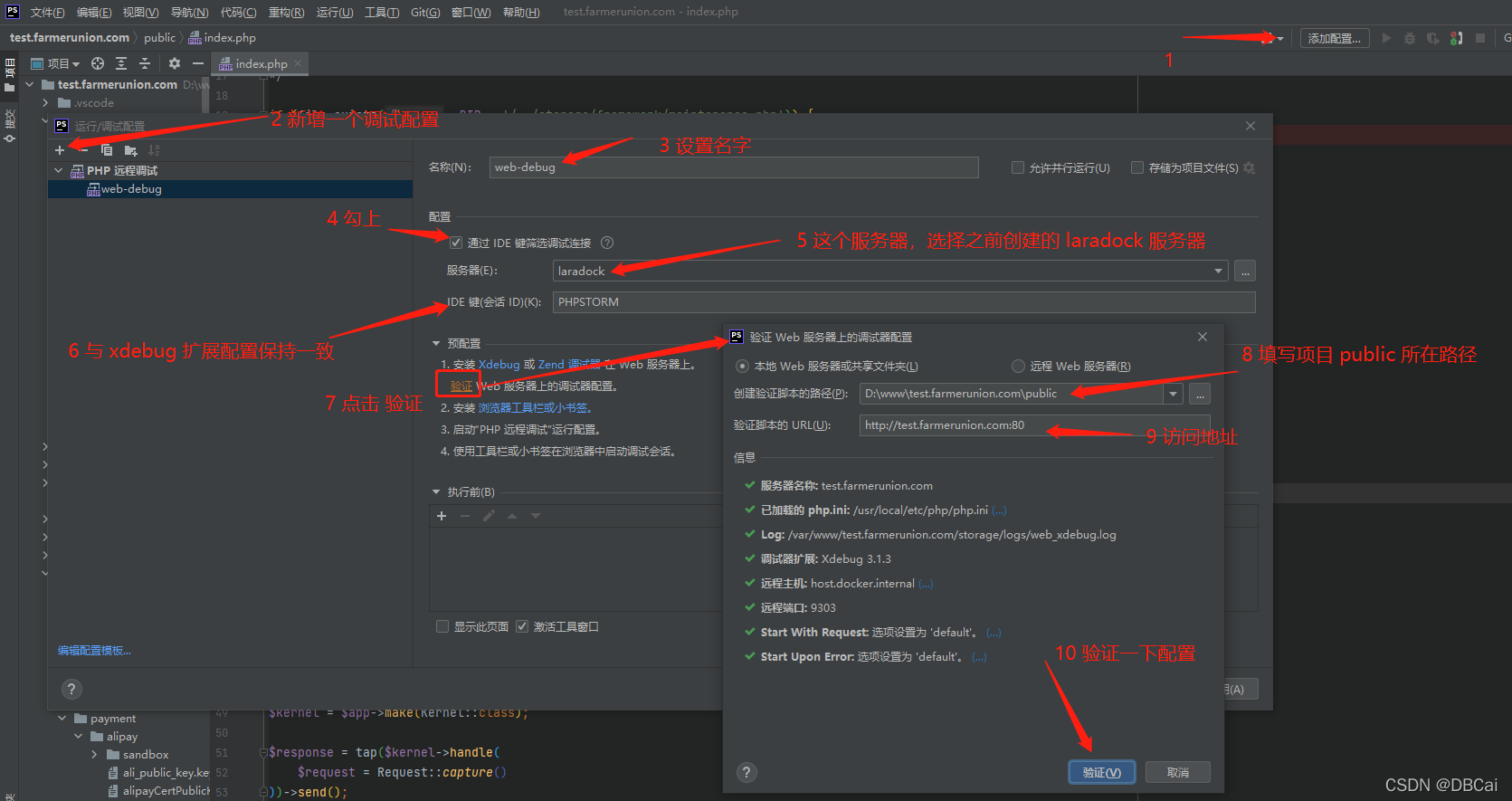Screen dimensions: 1512x801
Task: Click the save configuration to folder icon
Action: pos(130,150)
